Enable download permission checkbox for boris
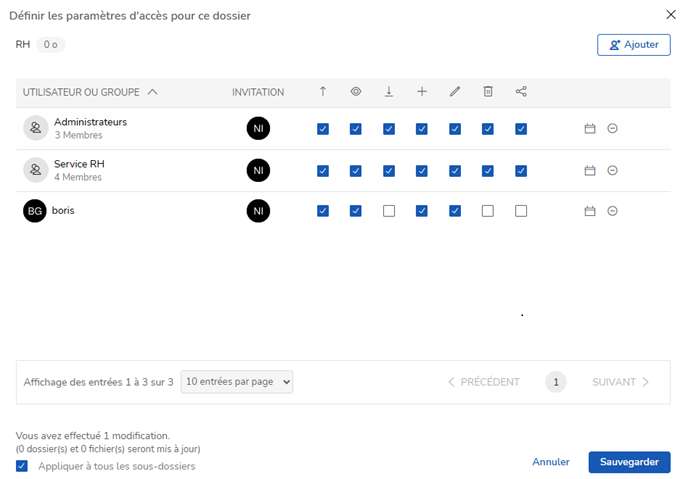The width and height of the screenshot is (683, 479). pos(389,211)
